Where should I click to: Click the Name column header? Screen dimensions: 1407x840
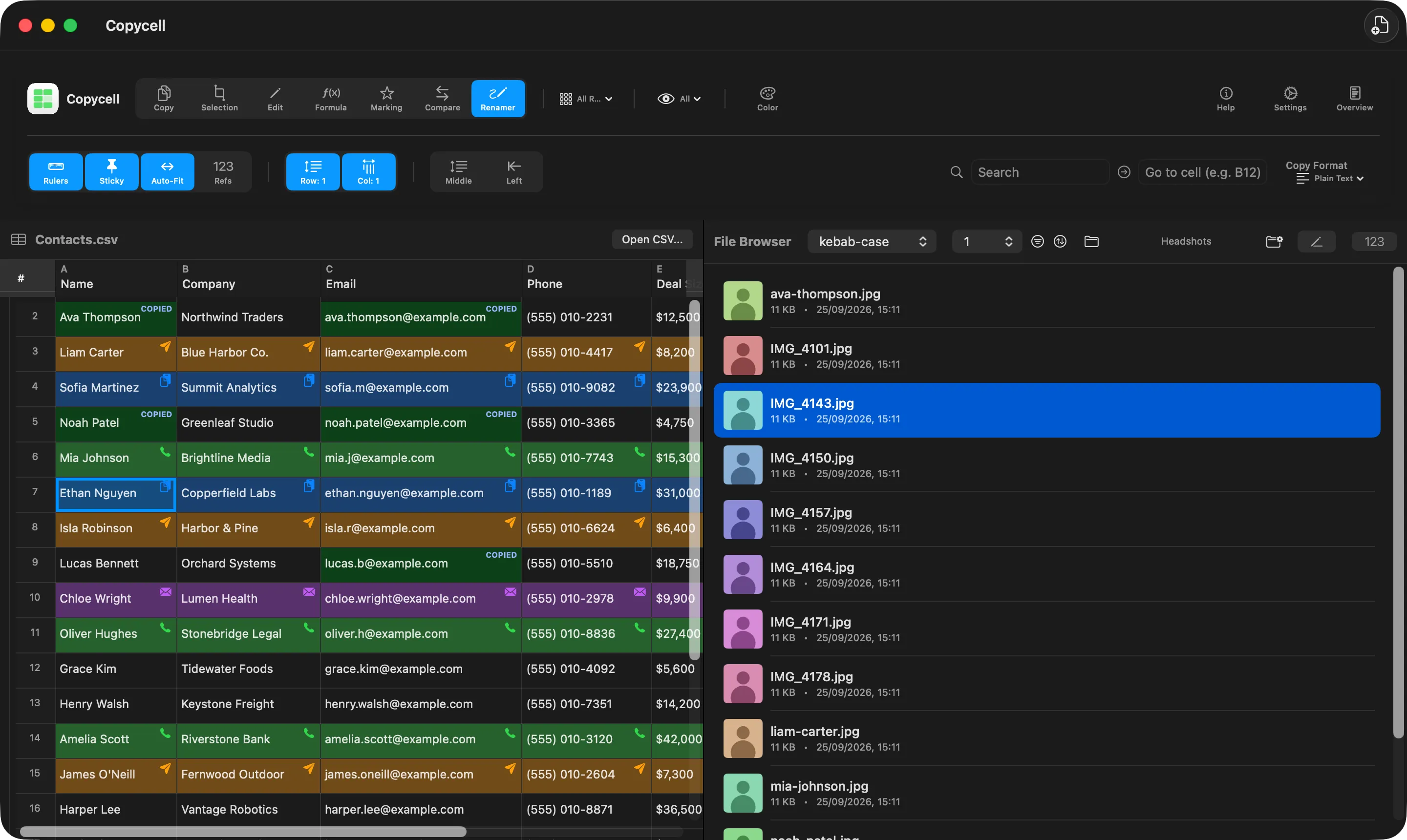click(x=115, y=277)
